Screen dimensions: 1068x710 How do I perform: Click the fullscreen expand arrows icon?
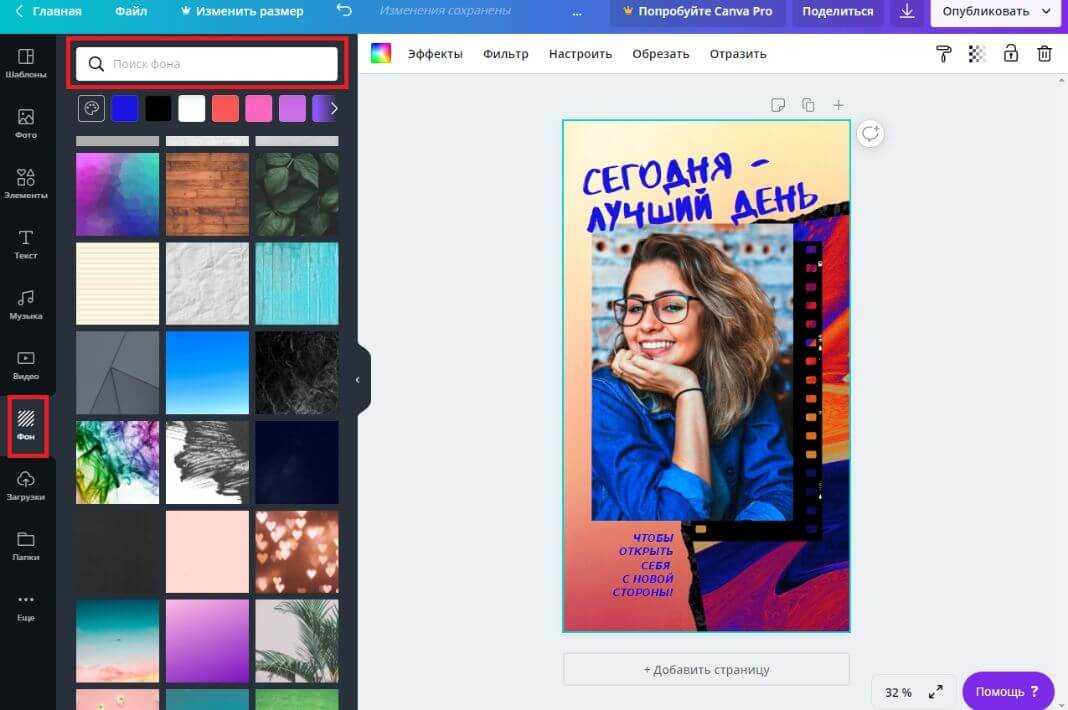pos(936,692)
